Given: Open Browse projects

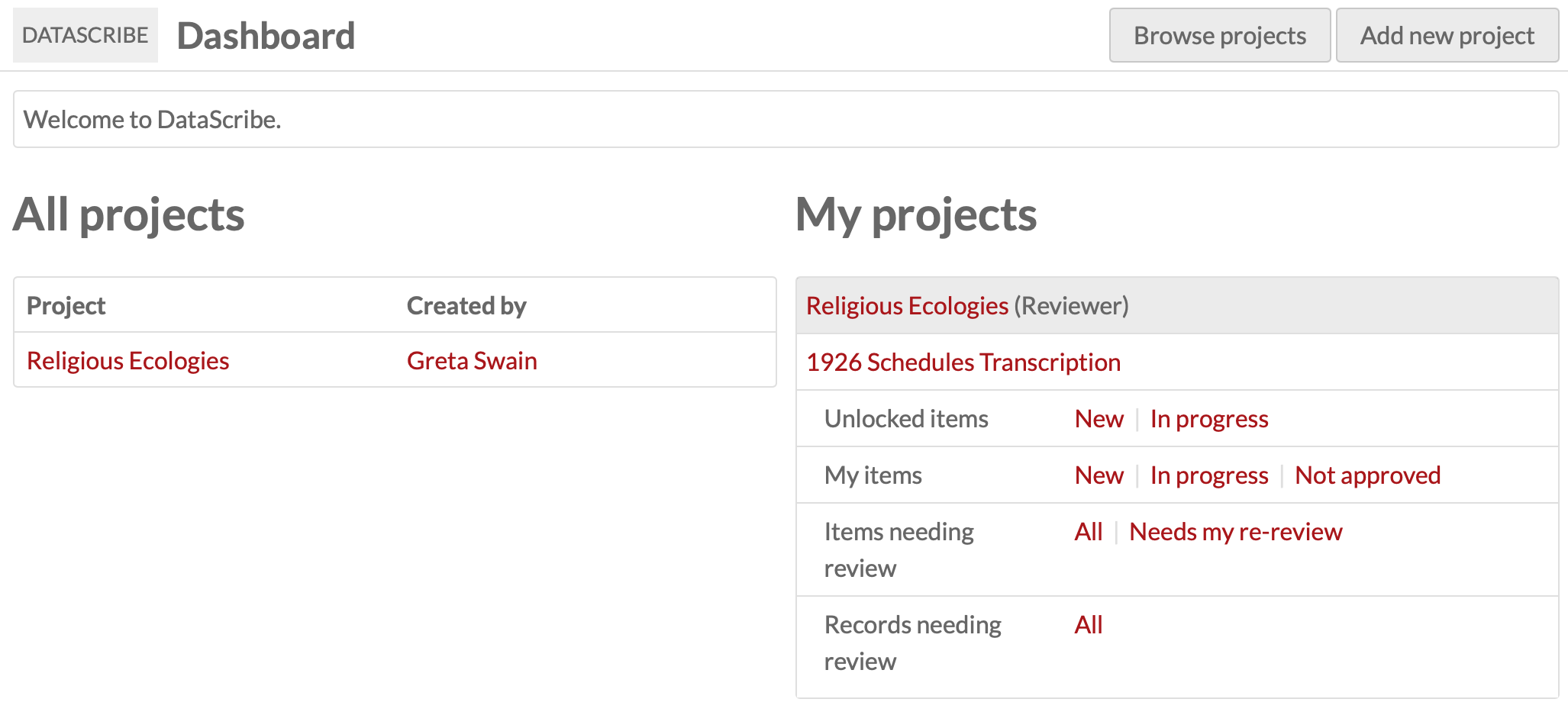Looking at the screenshot, I should 1220,35.
